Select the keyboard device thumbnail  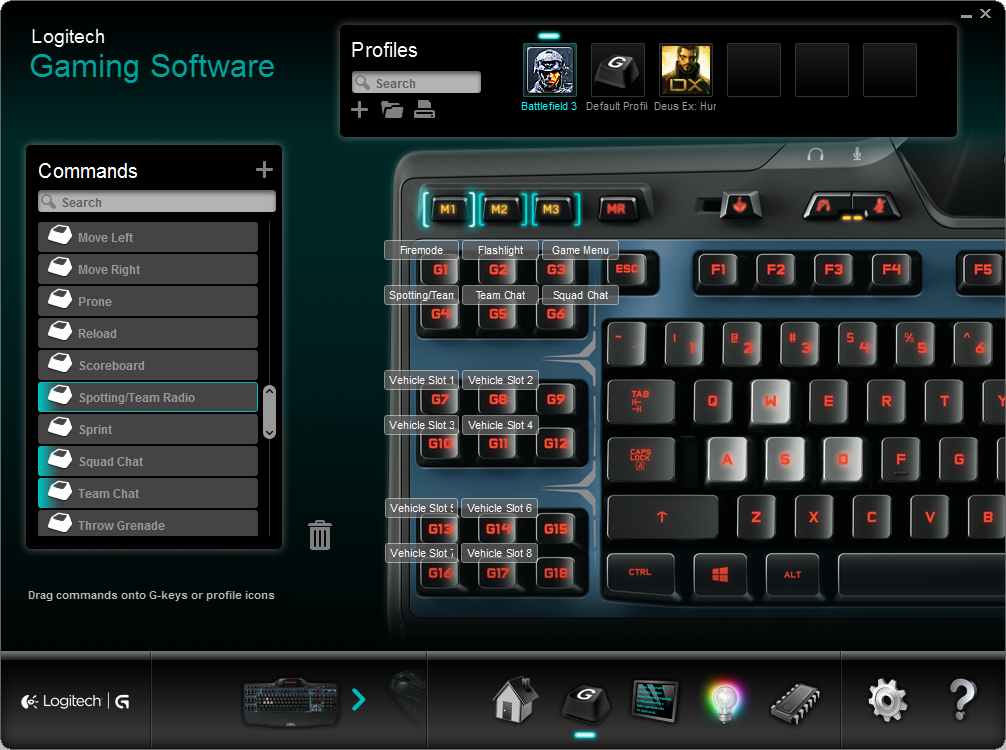pos(291,702)
